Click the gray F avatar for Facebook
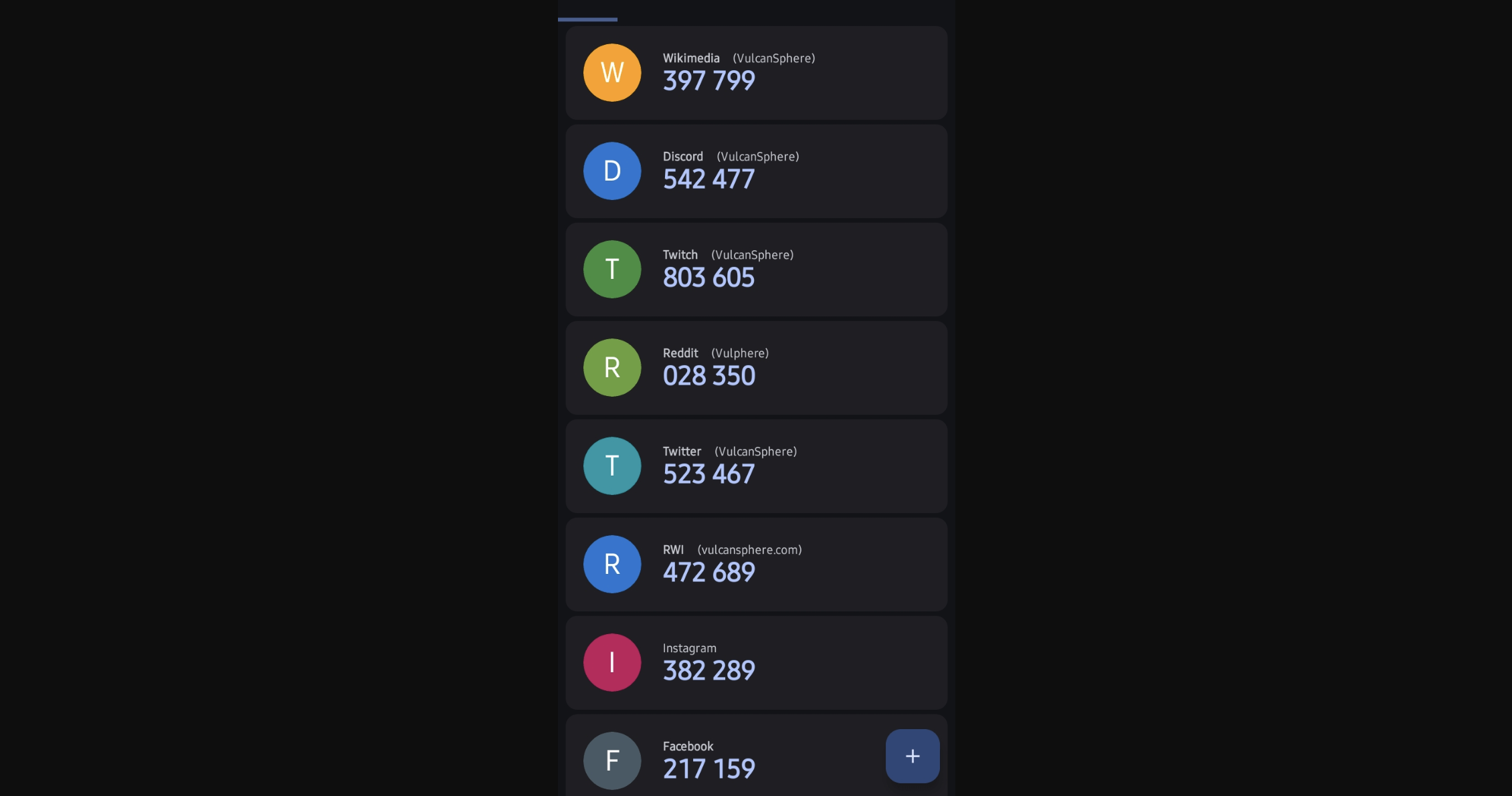 point(612,761)
